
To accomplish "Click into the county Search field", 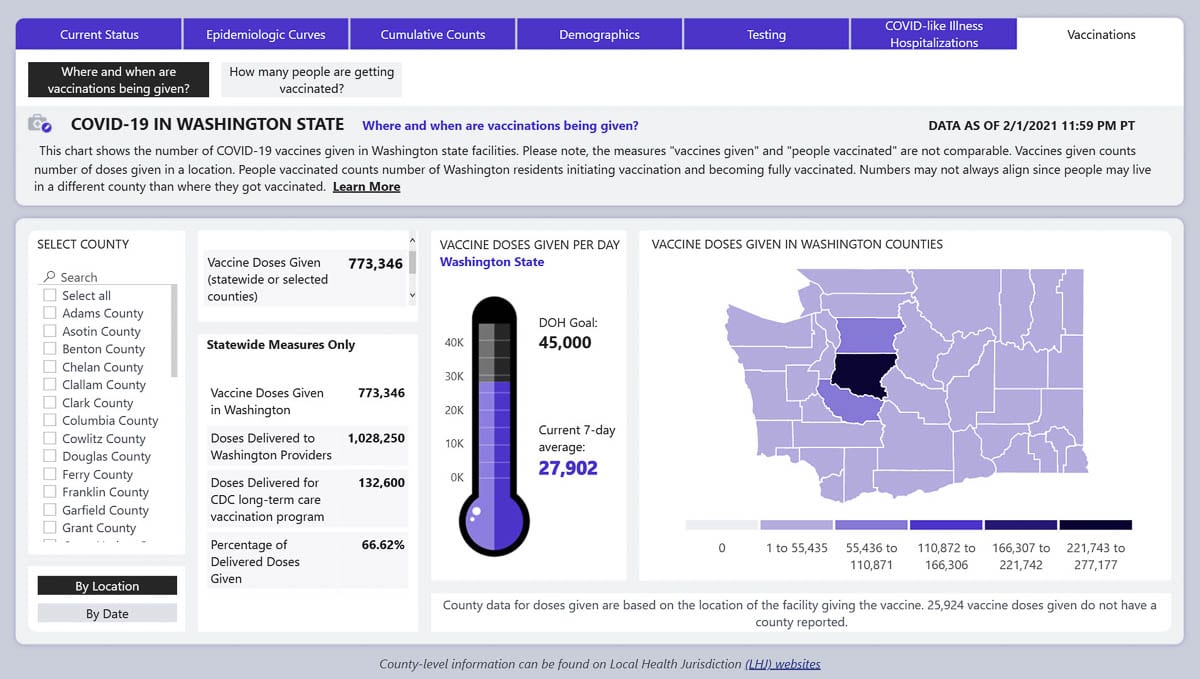I will [x=110, y=277].
